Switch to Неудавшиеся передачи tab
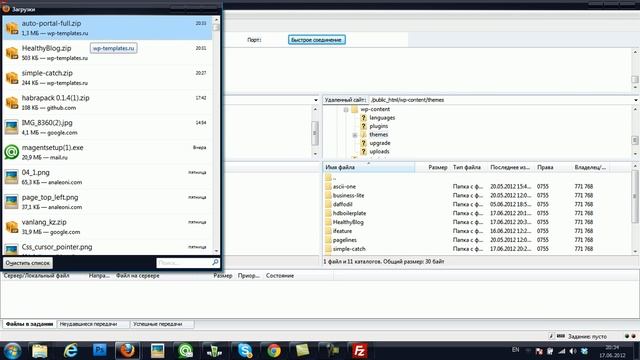 click(x=93, y=324)
